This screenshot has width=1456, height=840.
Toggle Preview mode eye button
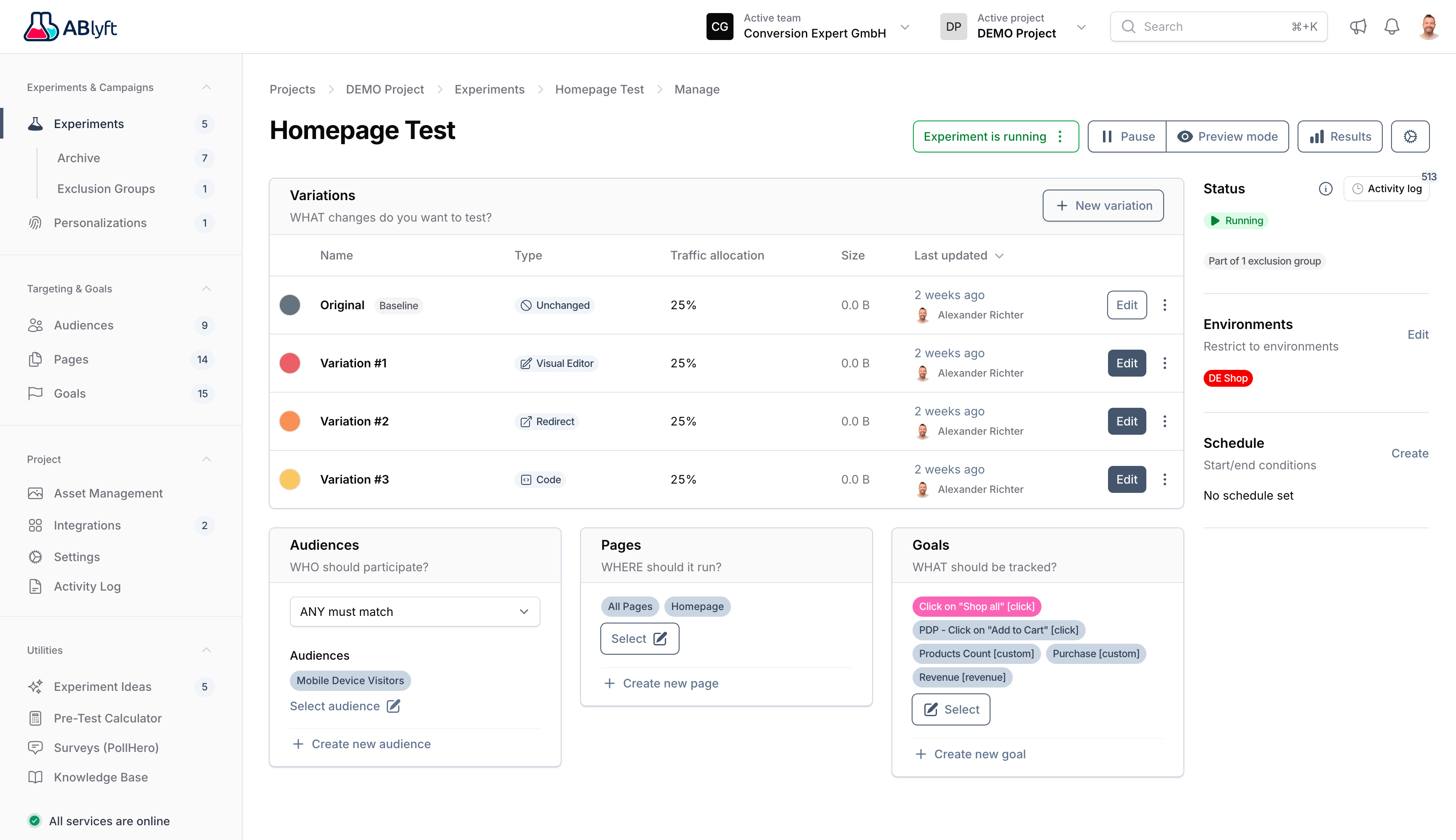tap(1227, 136)
